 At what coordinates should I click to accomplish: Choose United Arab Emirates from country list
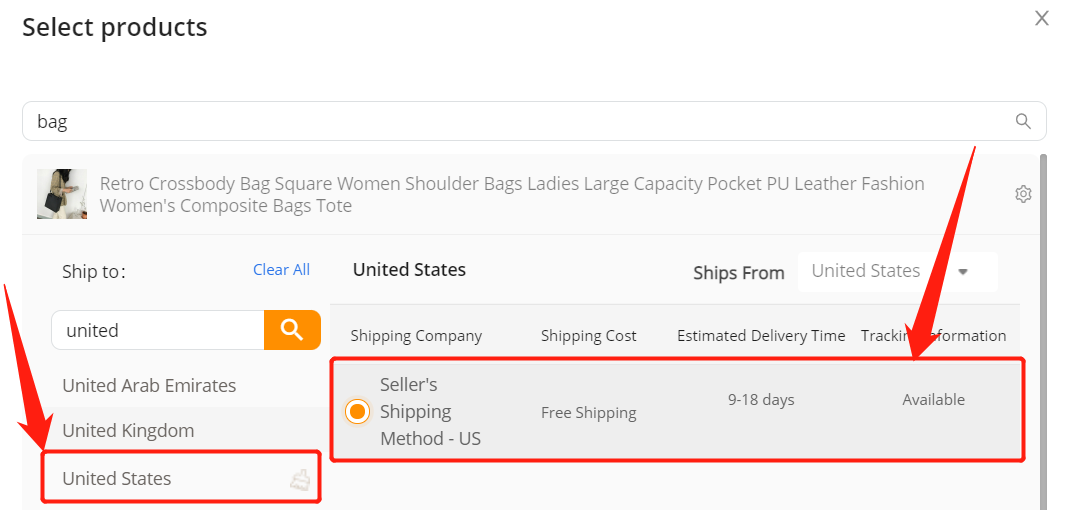[x=149, y=386]
